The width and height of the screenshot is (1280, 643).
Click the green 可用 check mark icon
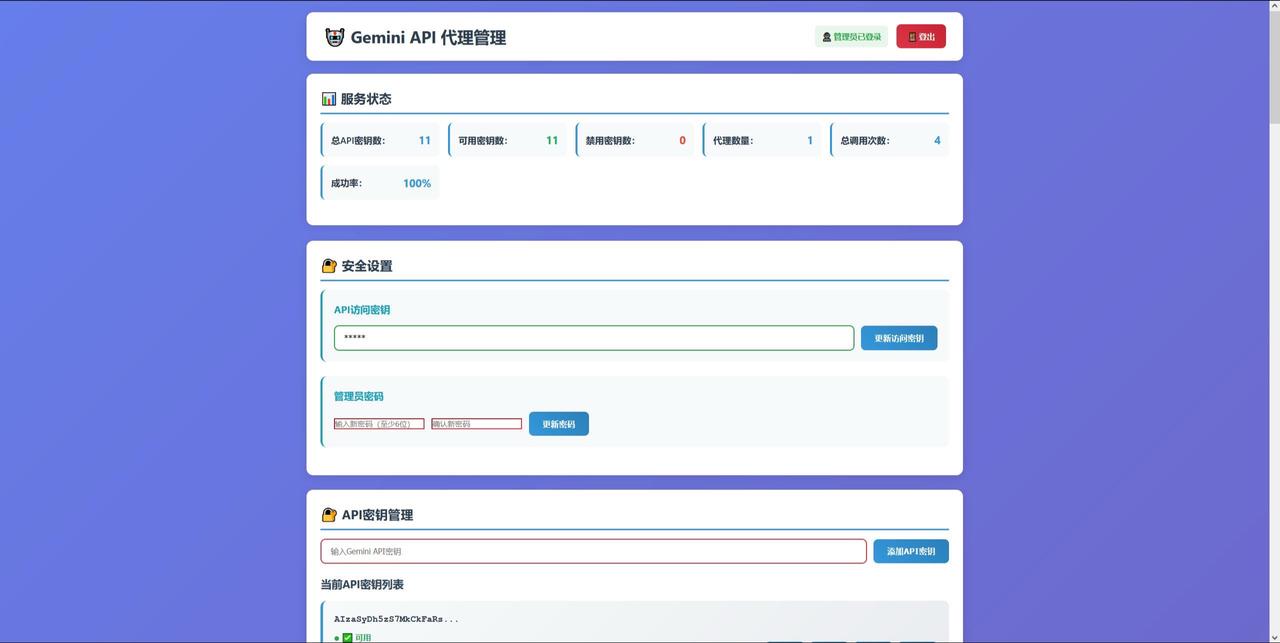(347, 638)
